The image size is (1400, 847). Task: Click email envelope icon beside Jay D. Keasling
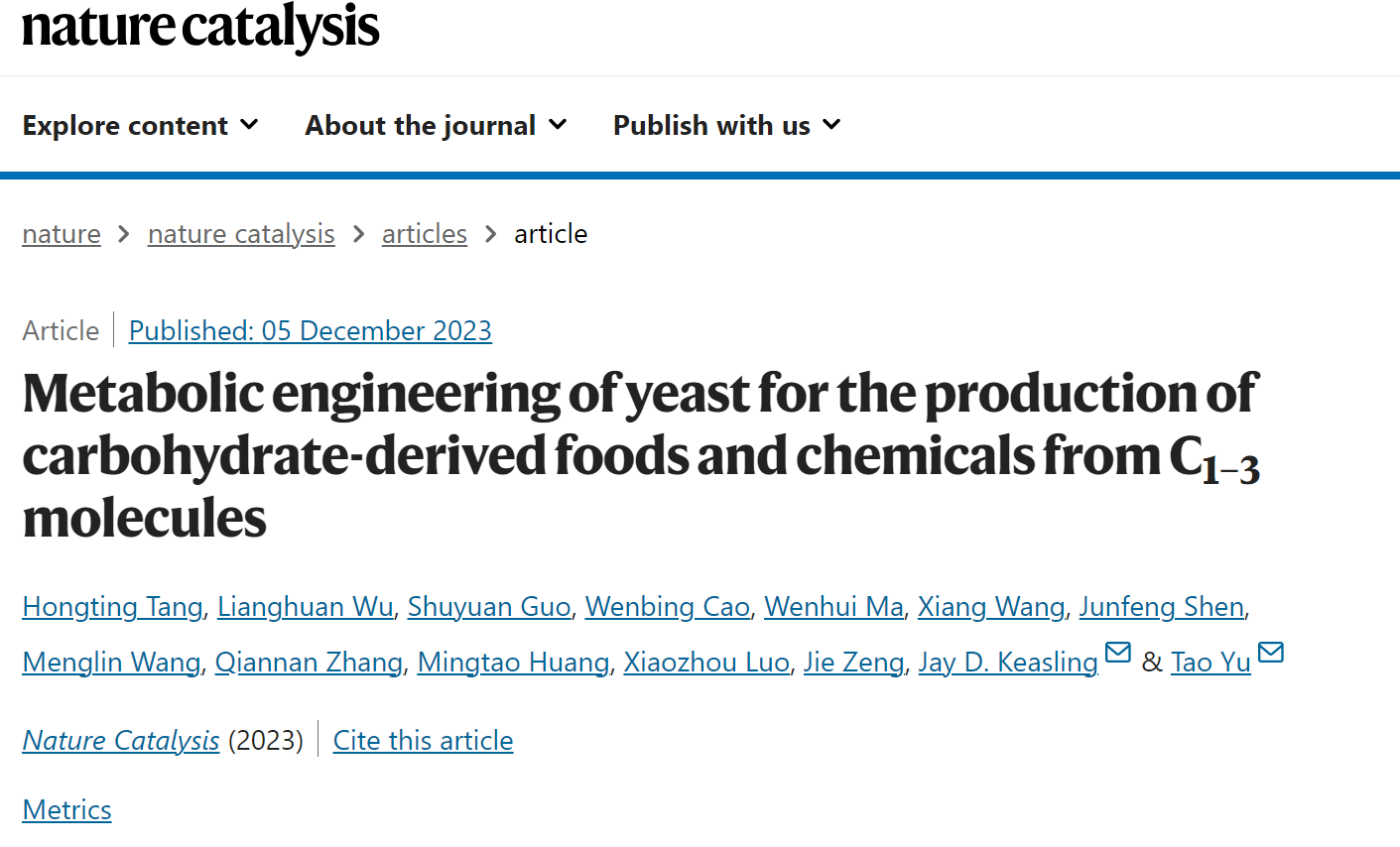[x=1118, y=652]
